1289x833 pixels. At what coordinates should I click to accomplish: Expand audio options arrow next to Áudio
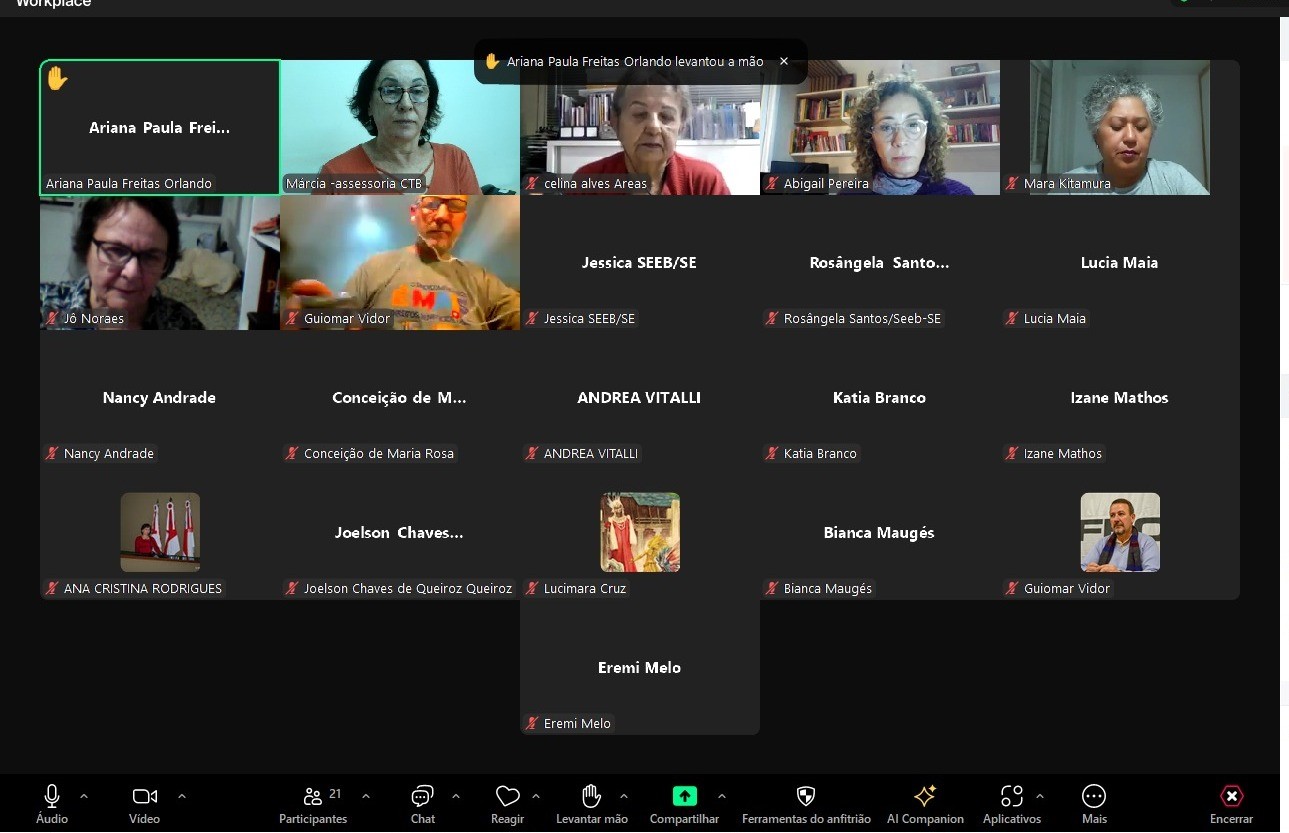84,796
